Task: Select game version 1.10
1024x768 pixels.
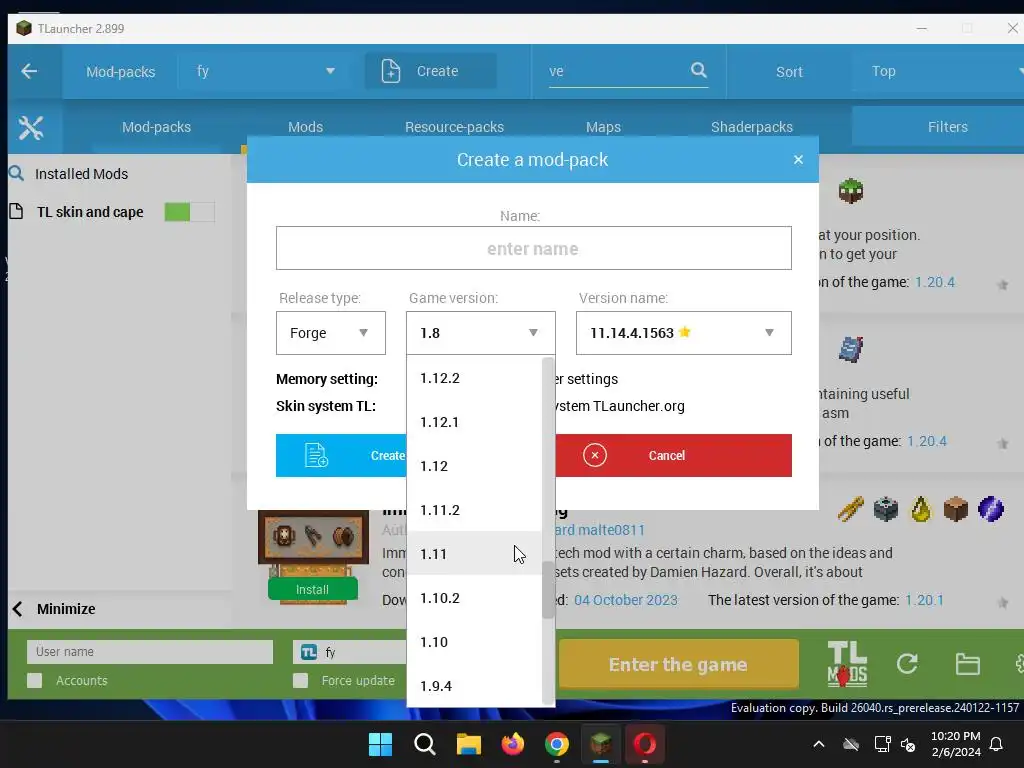Action: pyautogui.click(x=474, y=642)
